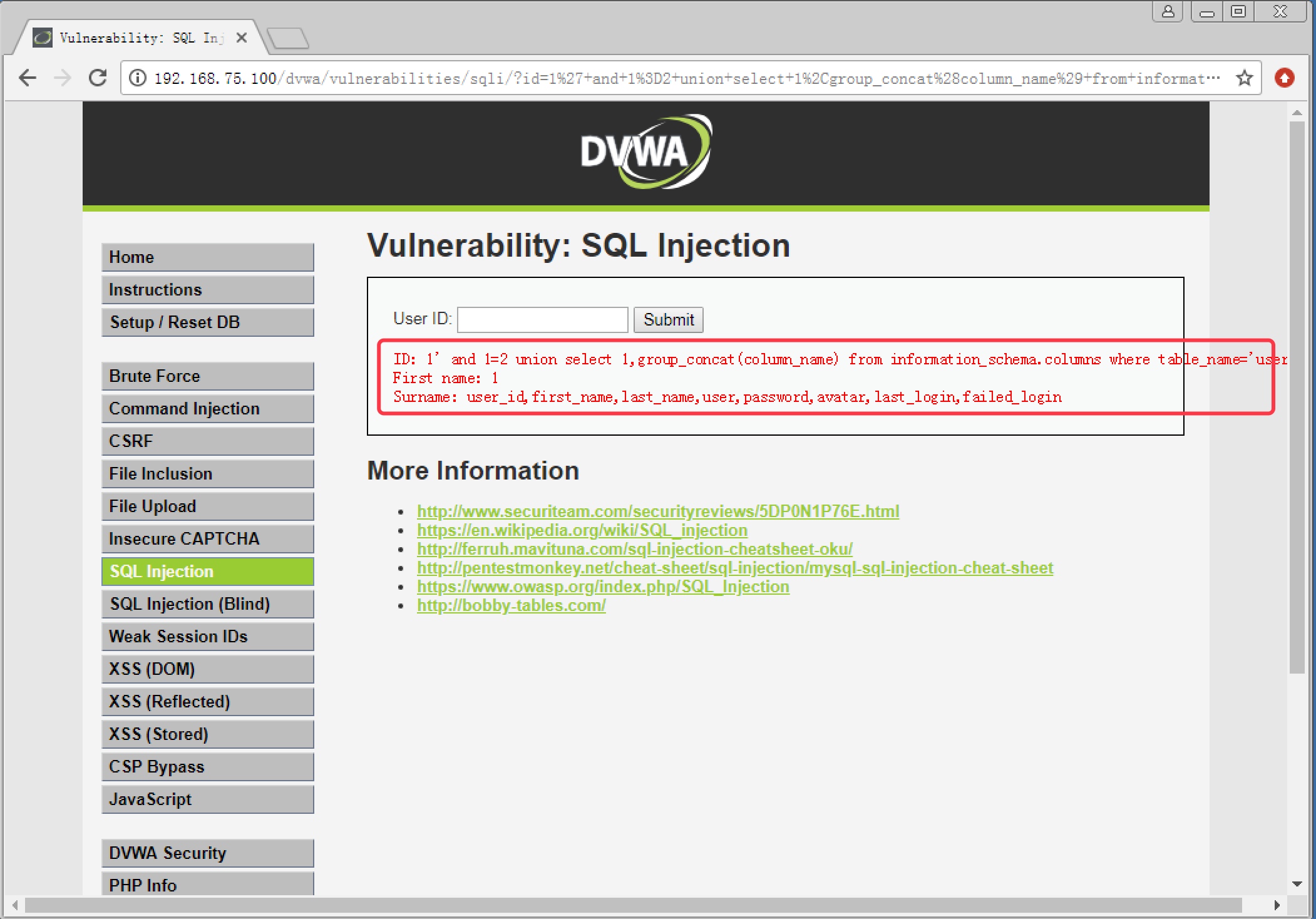Click the User ID text field
Screen dimensions: 1316x919
click(542, 320)
